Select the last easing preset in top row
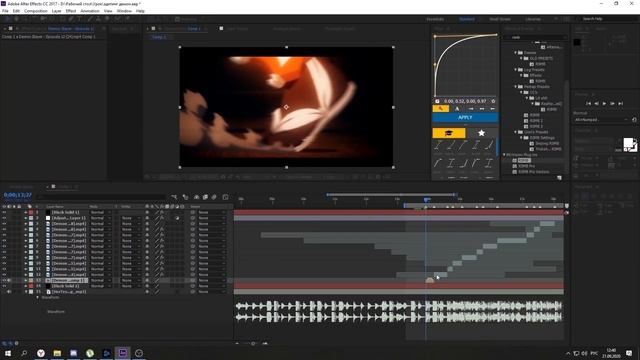 click(x=489, y=145)
